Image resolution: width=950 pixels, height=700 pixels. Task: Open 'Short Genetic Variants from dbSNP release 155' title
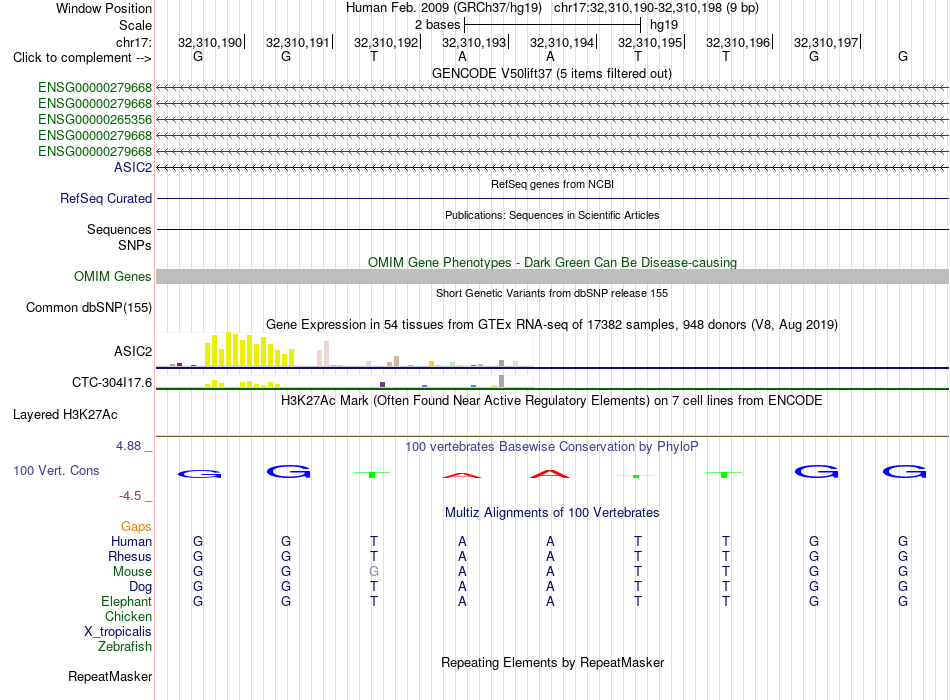[x=552, y=293]
